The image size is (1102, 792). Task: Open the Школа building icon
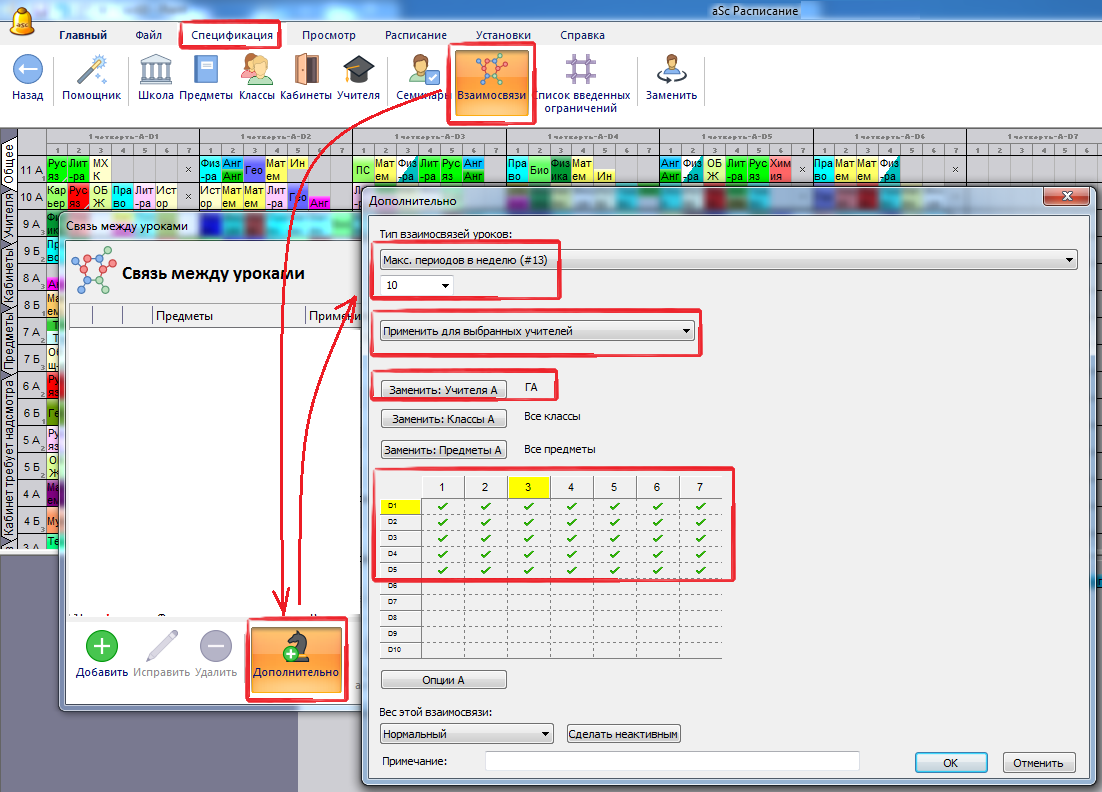(x=155, y=71)
